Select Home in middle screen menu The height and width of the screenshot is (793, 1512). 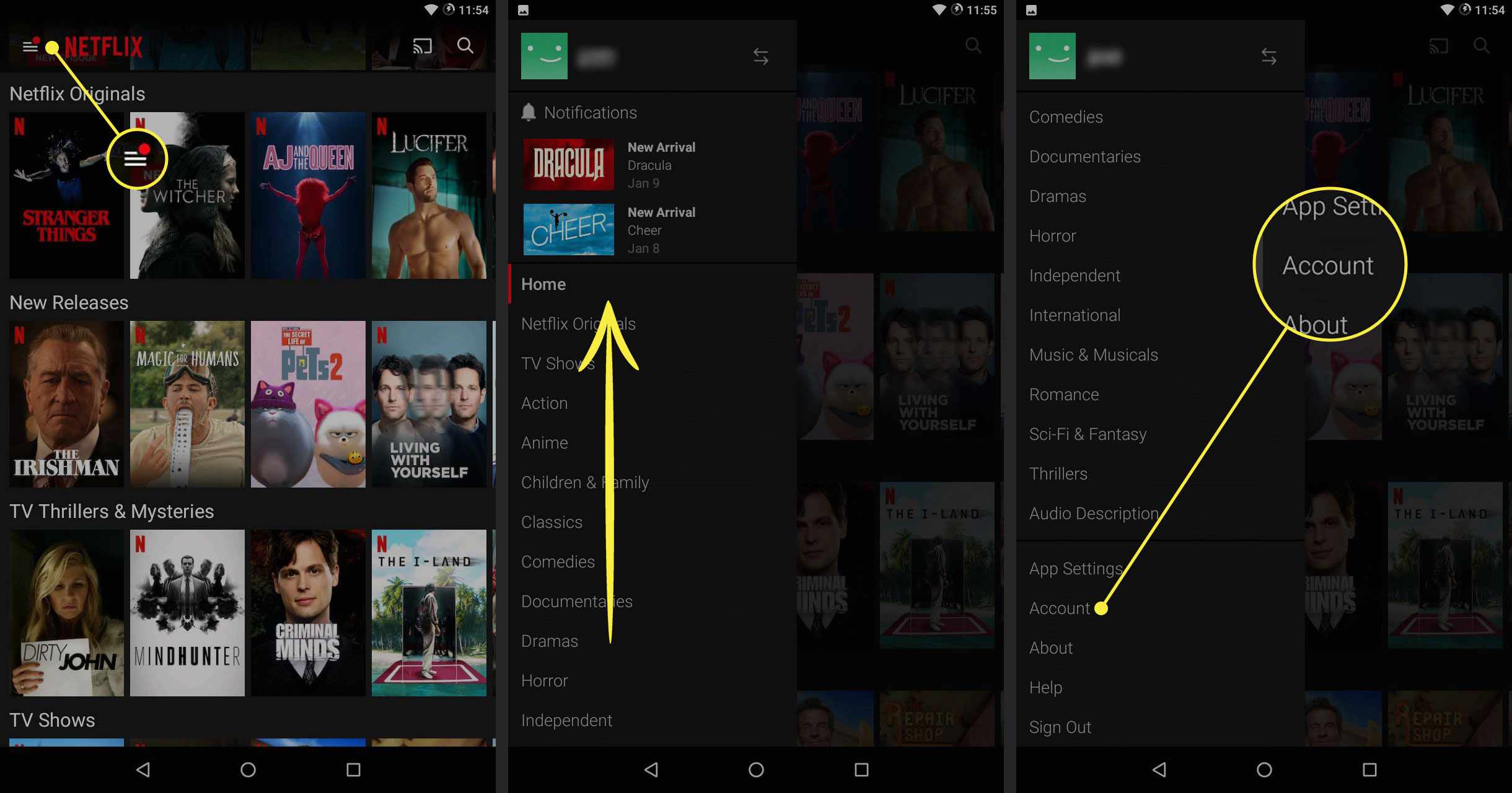click(x=652, y=284)
